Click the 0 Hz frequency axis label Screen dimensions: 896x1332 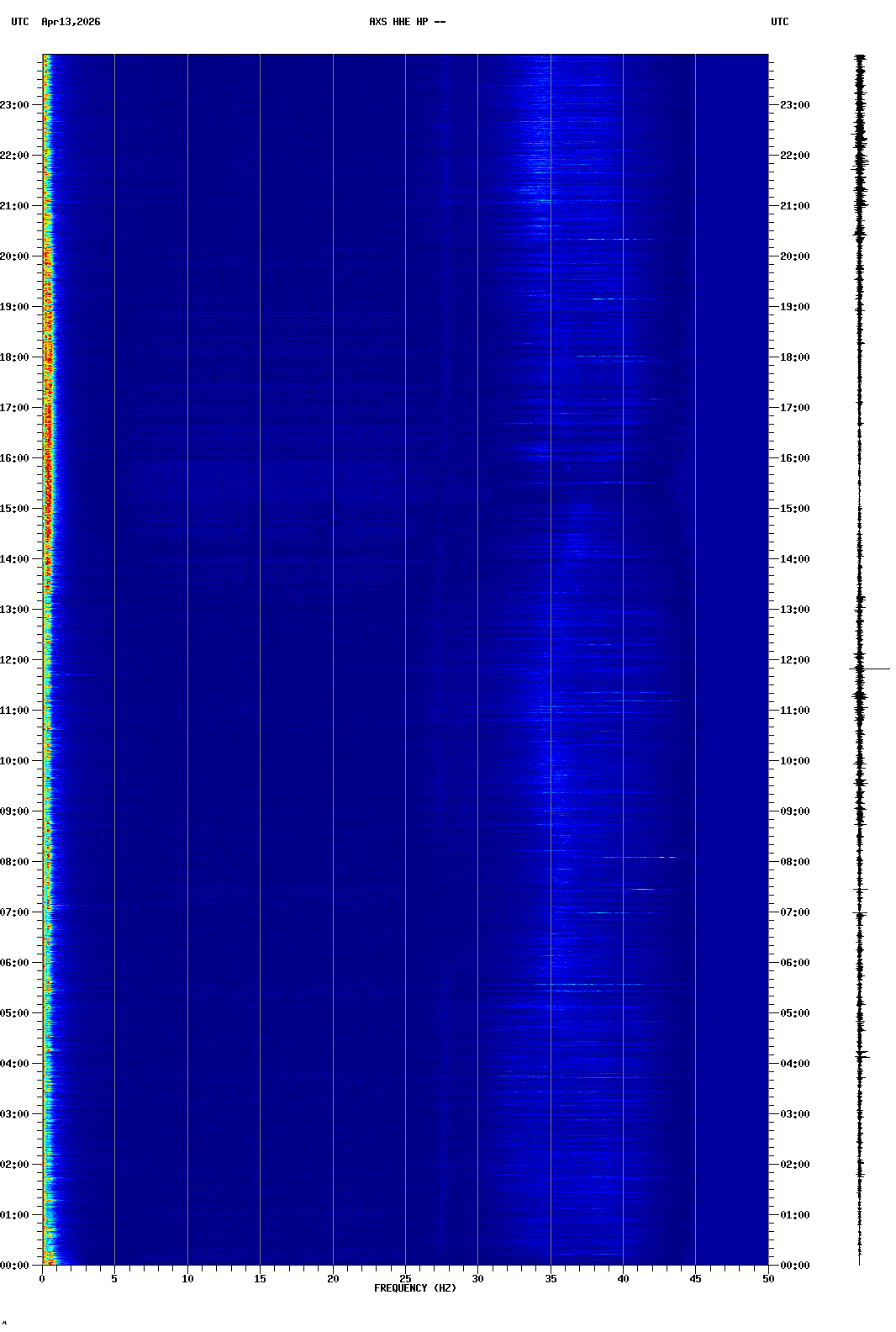point(42,1279)
